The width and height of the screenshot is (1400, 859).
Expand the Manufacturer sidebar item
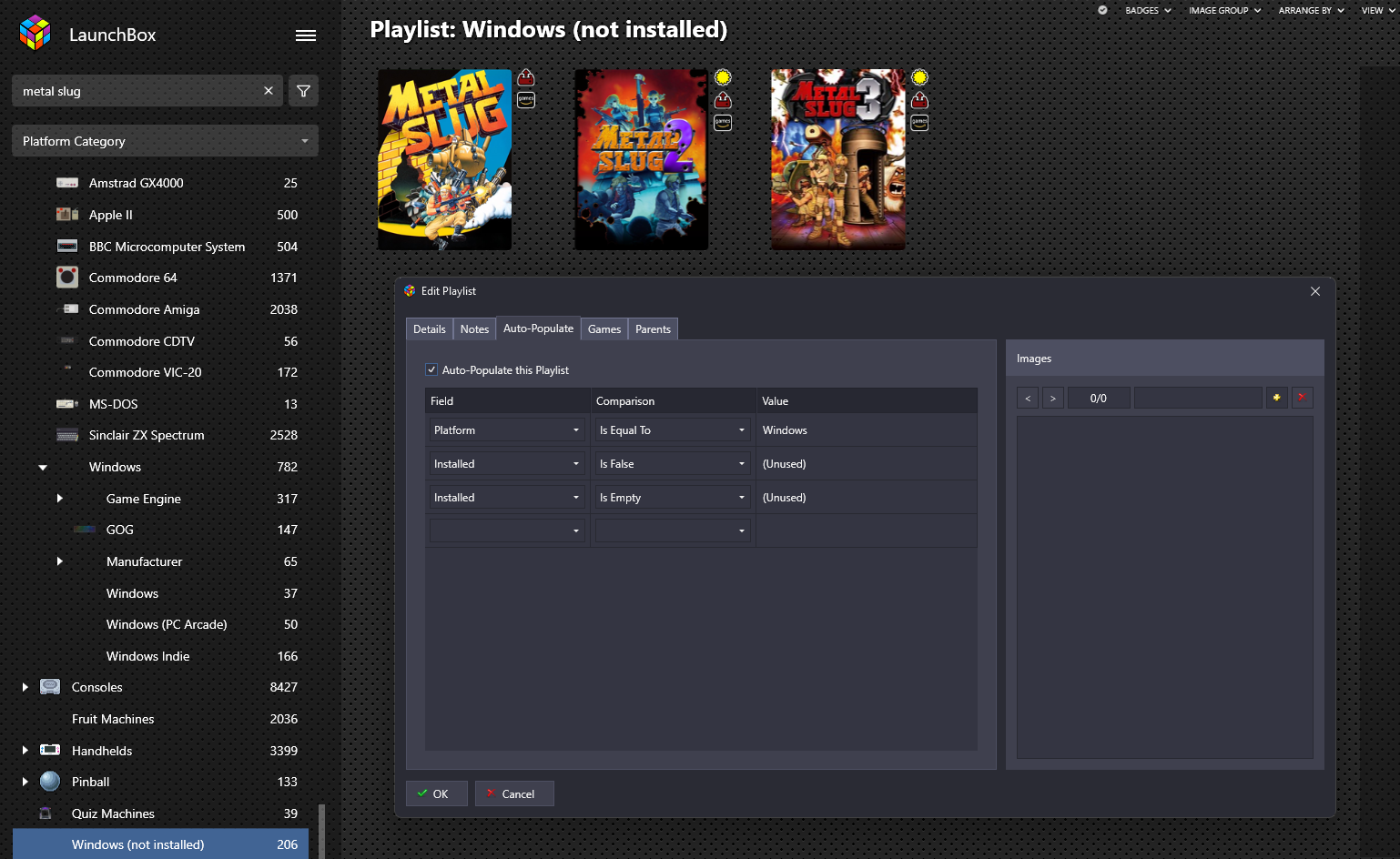(x=60, y=561)
